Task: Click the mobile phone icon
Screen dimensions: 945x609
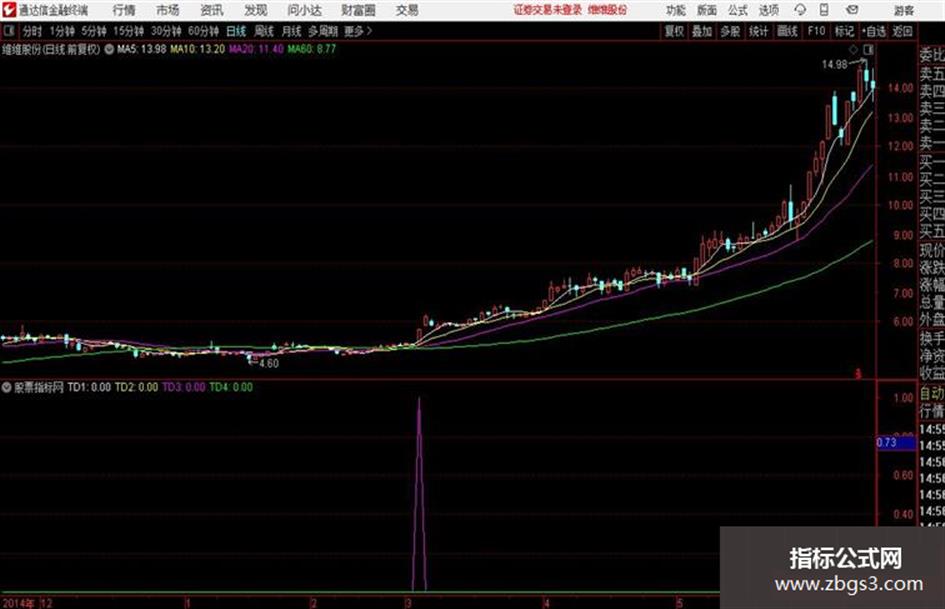Action: [824, 10]
